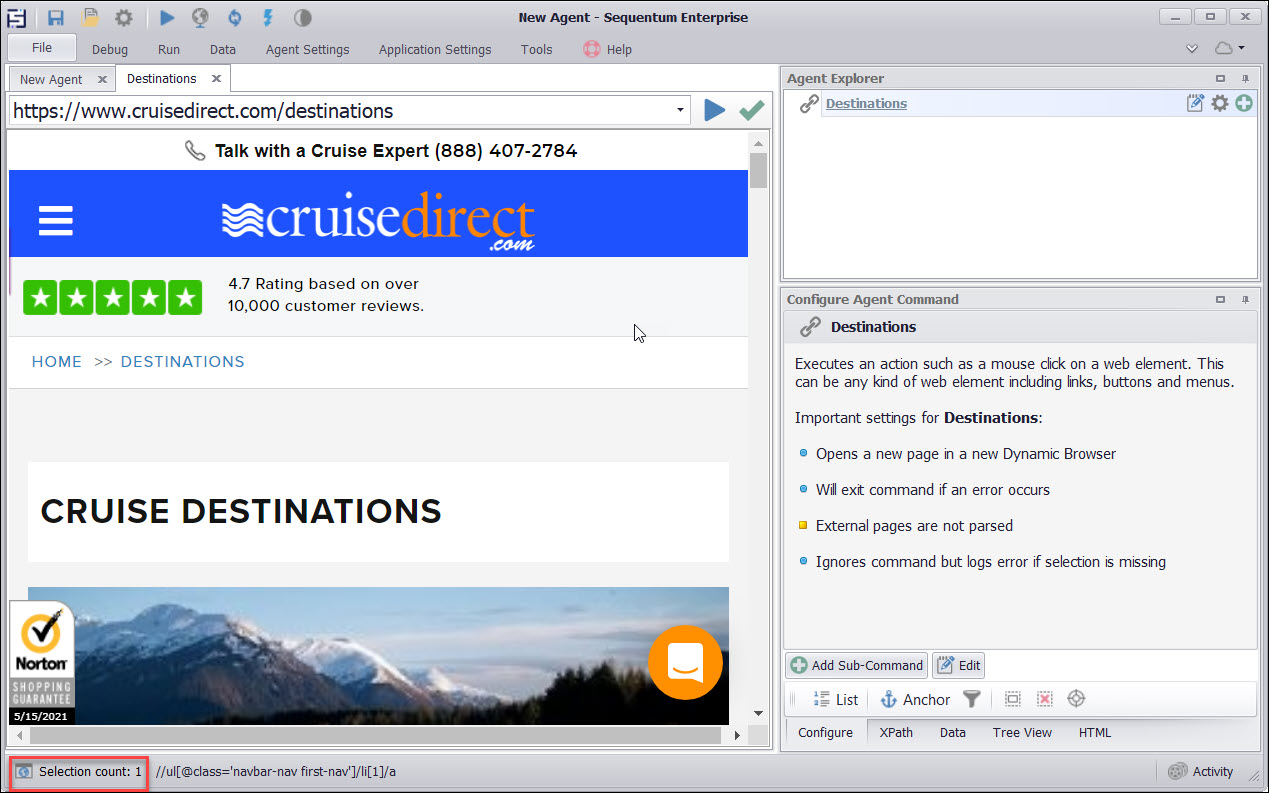Click the HOME breadcrumb link
Viewport: 1269px width, 793px height.
pyautogui.click(x=57, y=362)
